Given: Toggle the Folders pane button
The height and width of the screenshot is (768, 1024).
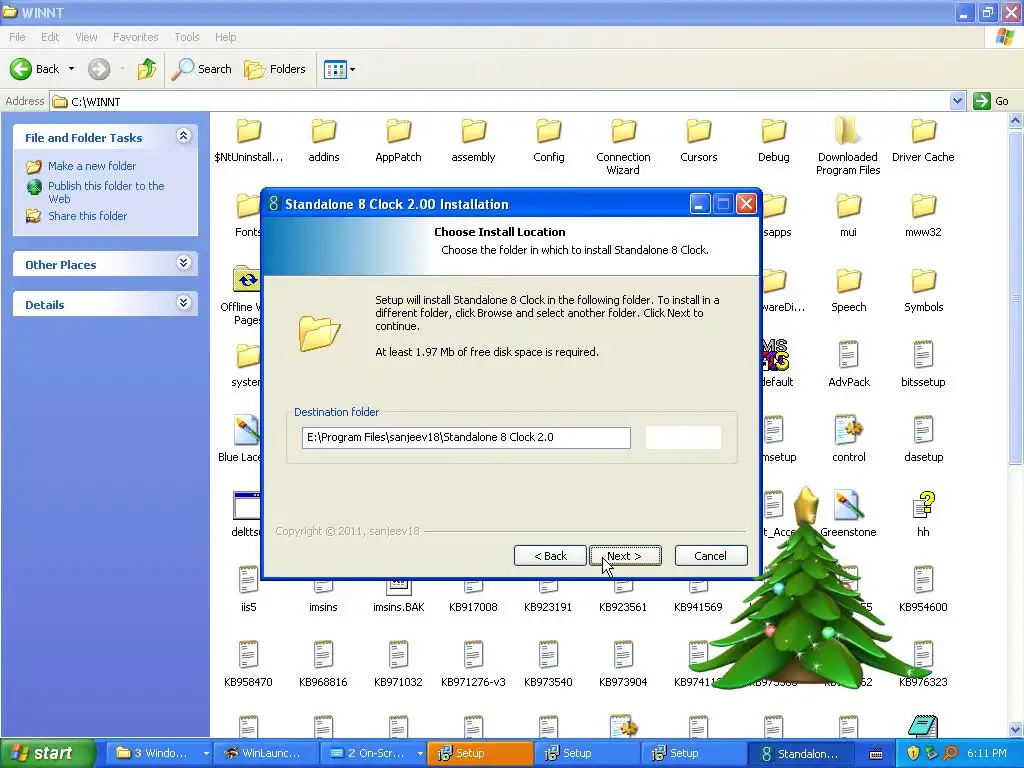Looking at the screenshot, I should (275, 69).
